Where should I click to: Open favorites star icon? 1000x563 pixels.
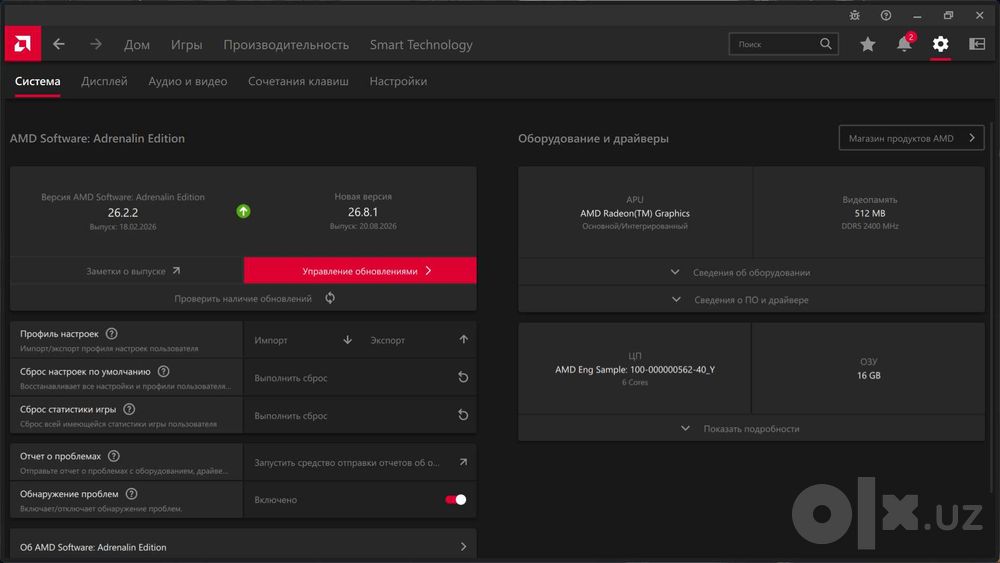coord(867,44)
